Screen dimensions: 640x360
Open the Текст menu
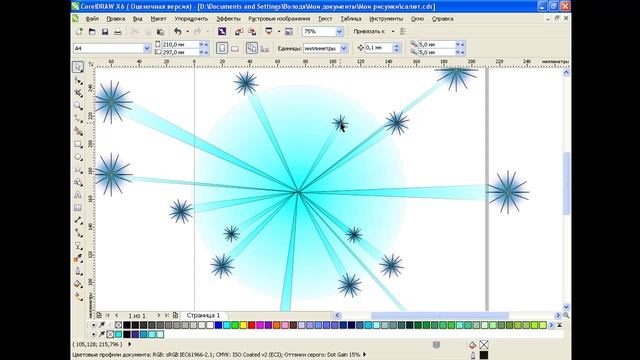pyautogui.click(x=325, y=19)
